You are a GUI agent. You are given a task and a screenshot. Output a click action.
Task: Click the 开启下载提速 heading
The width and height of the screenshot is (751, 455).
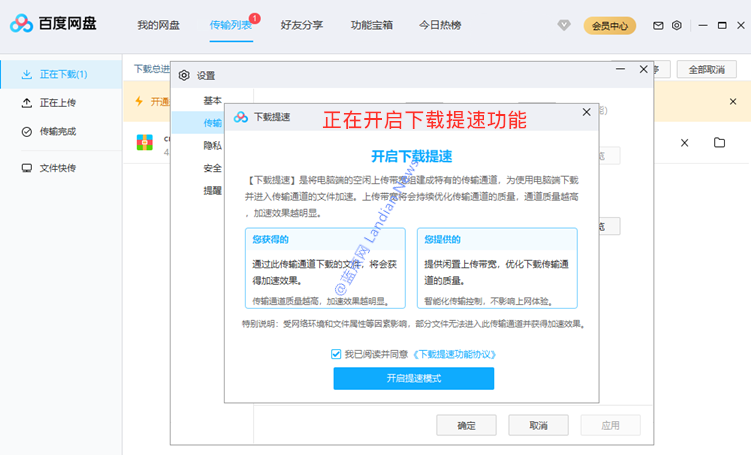pos(412,156)
